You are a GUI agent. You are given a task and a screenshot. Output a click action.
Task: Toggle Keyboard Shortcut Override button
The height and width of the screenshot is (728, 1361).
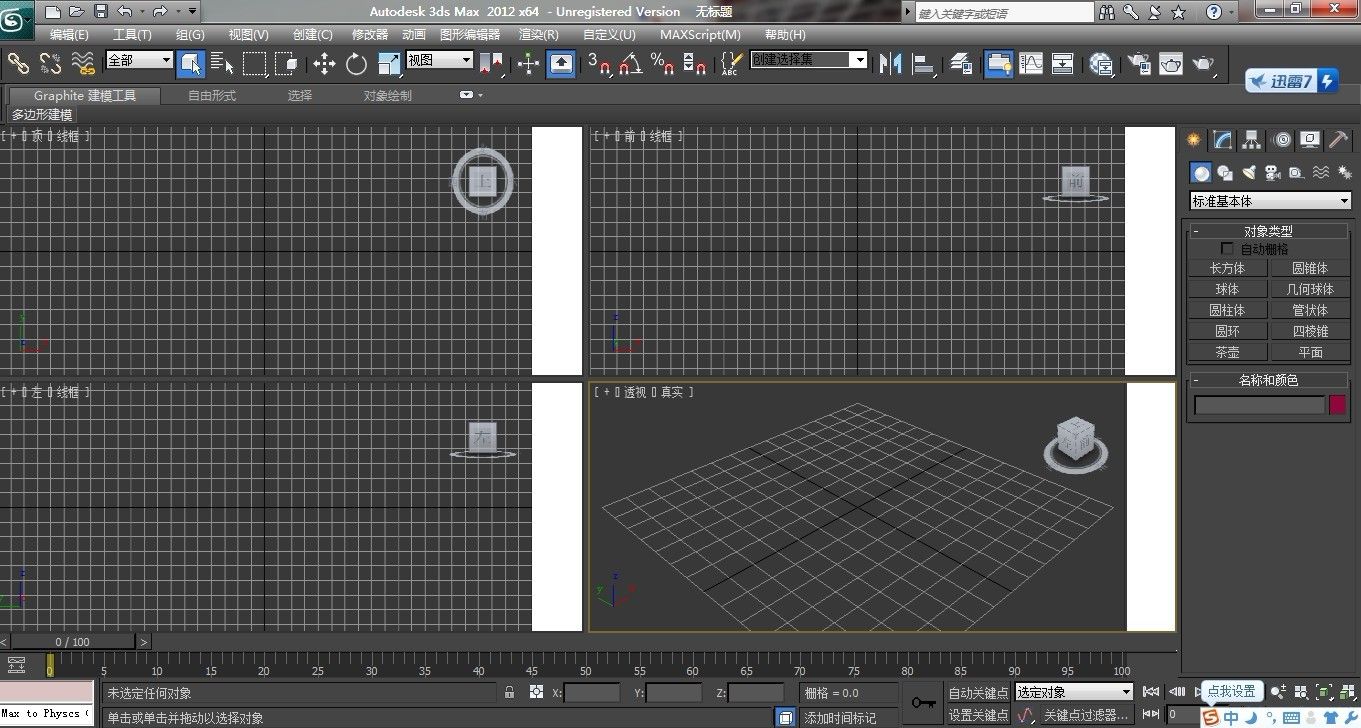(562, 63)
